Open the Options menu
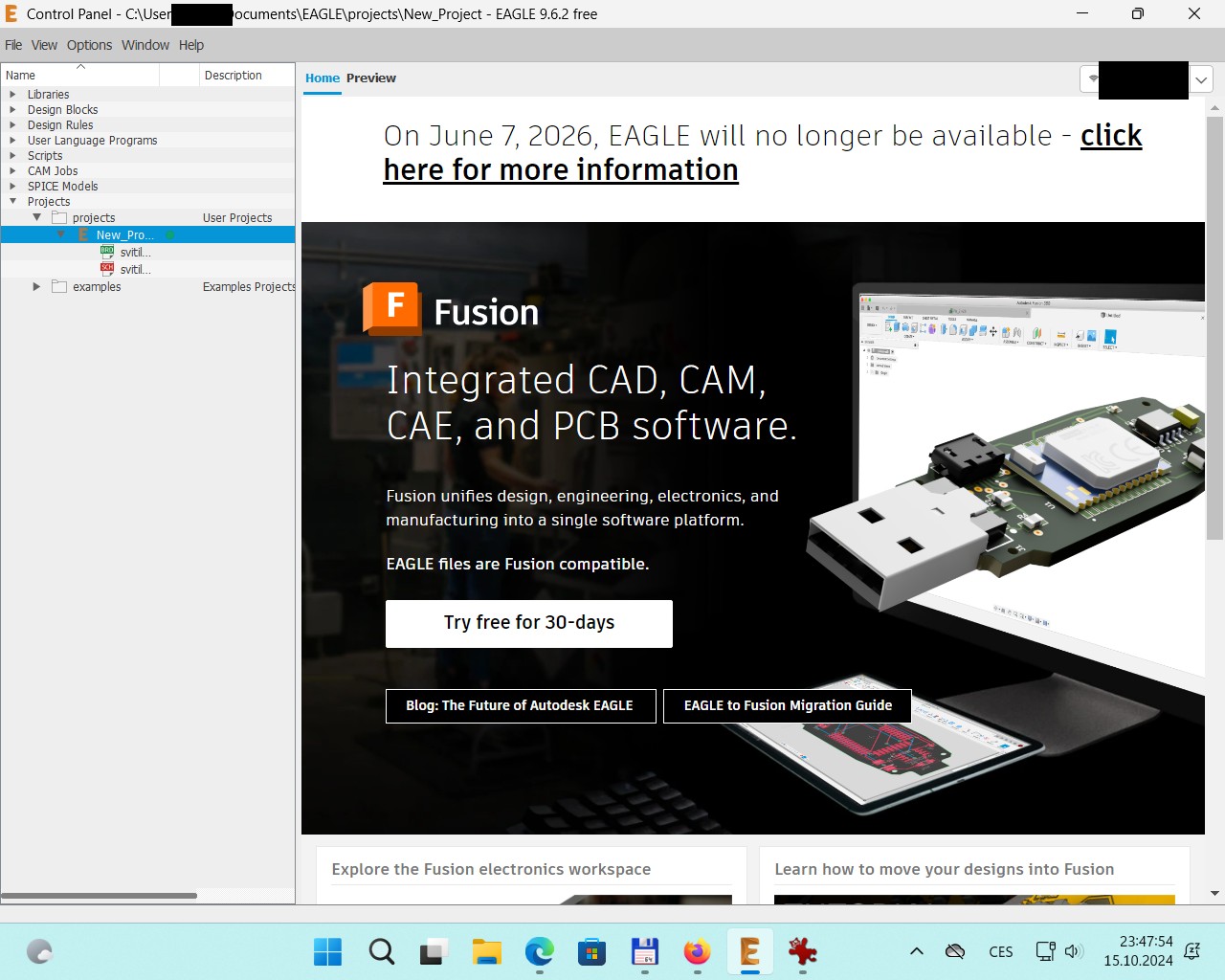The image size is (1225, 980). [x=89, y=45]
